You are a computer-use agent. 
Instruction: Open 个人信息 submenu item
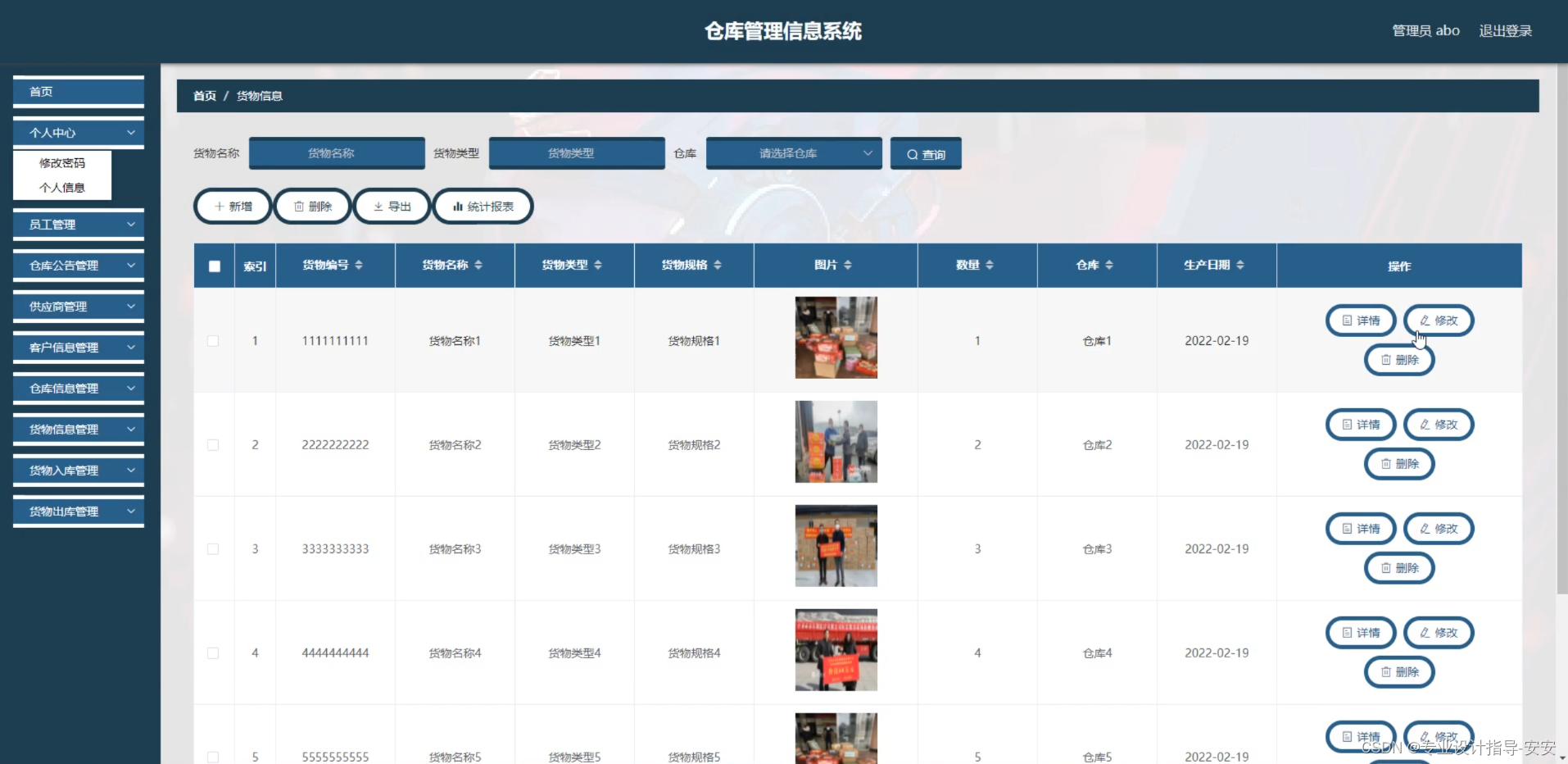62,188
